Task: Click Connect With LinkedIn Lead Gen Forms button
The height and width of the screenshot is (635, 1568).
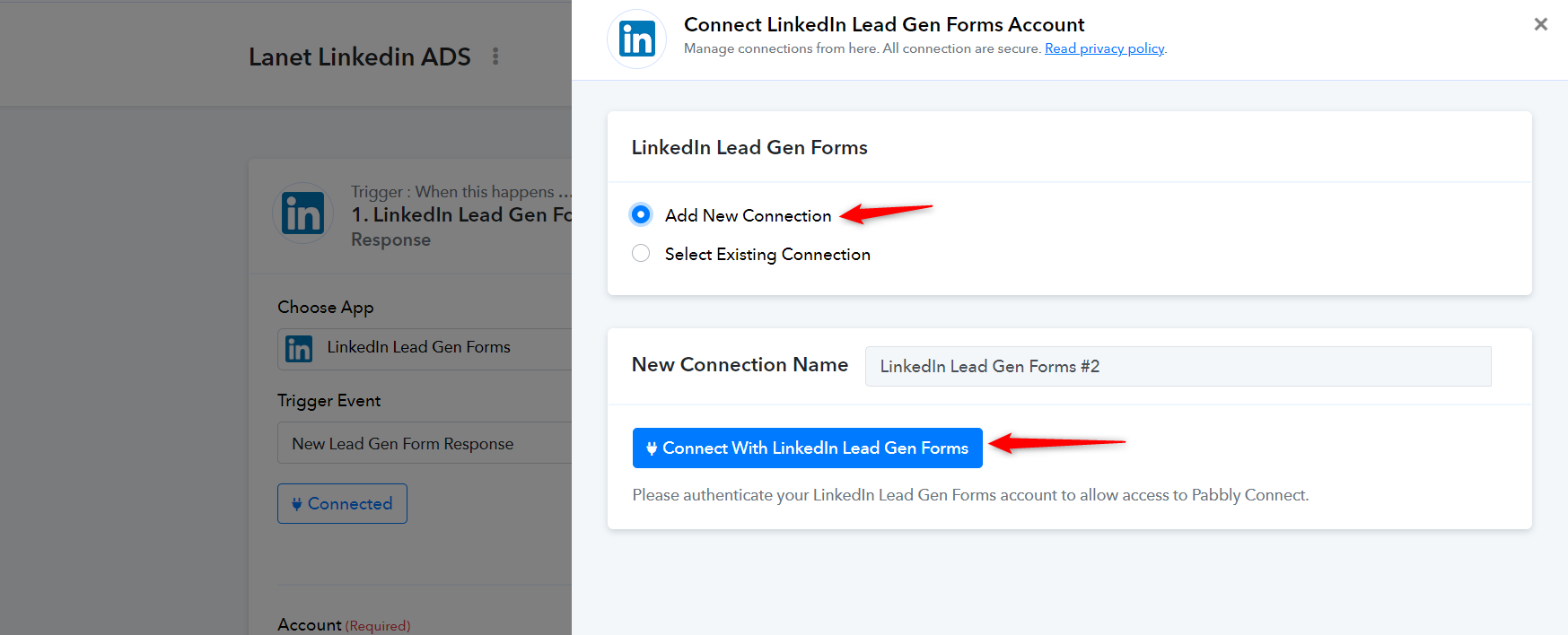Action: tap(808, 448)
